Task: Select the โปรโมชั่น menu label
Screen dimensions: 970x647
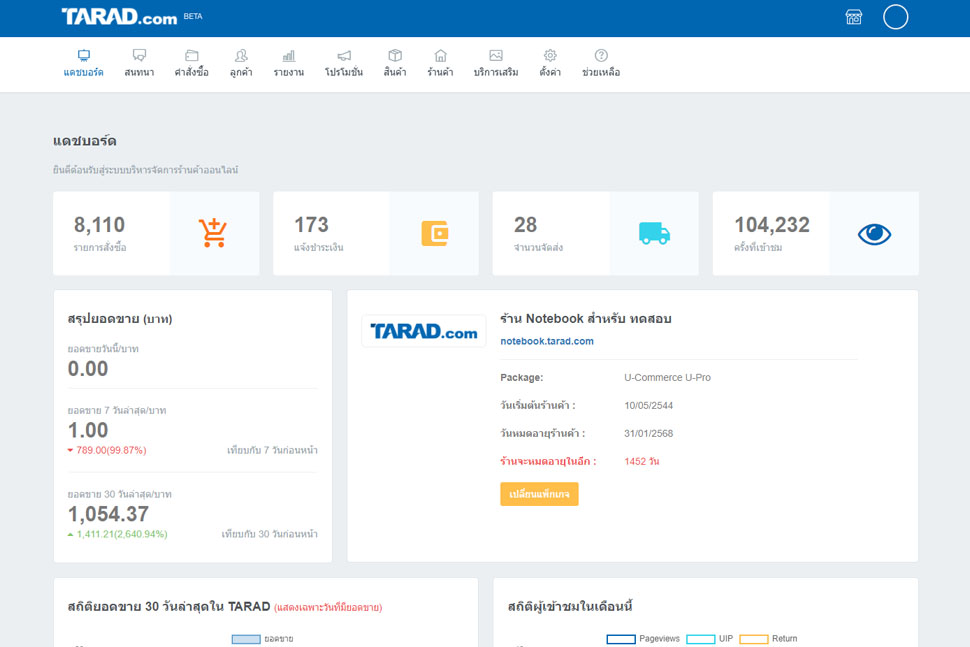Action: (x=344, y=72)
